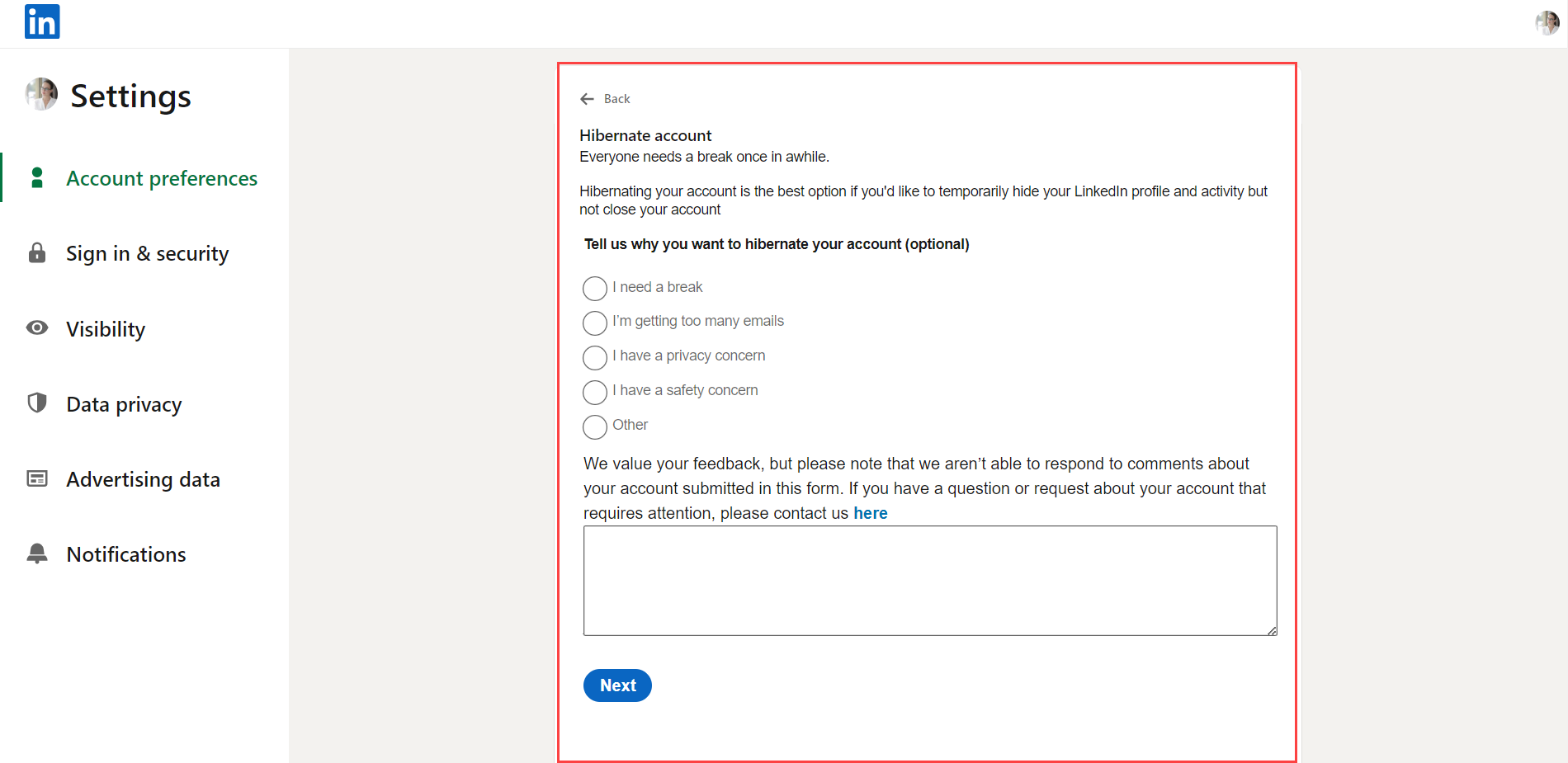Click the person icon beside Account preferences
This screenshot has height=763, width=1568.
[x=37, y=177]
